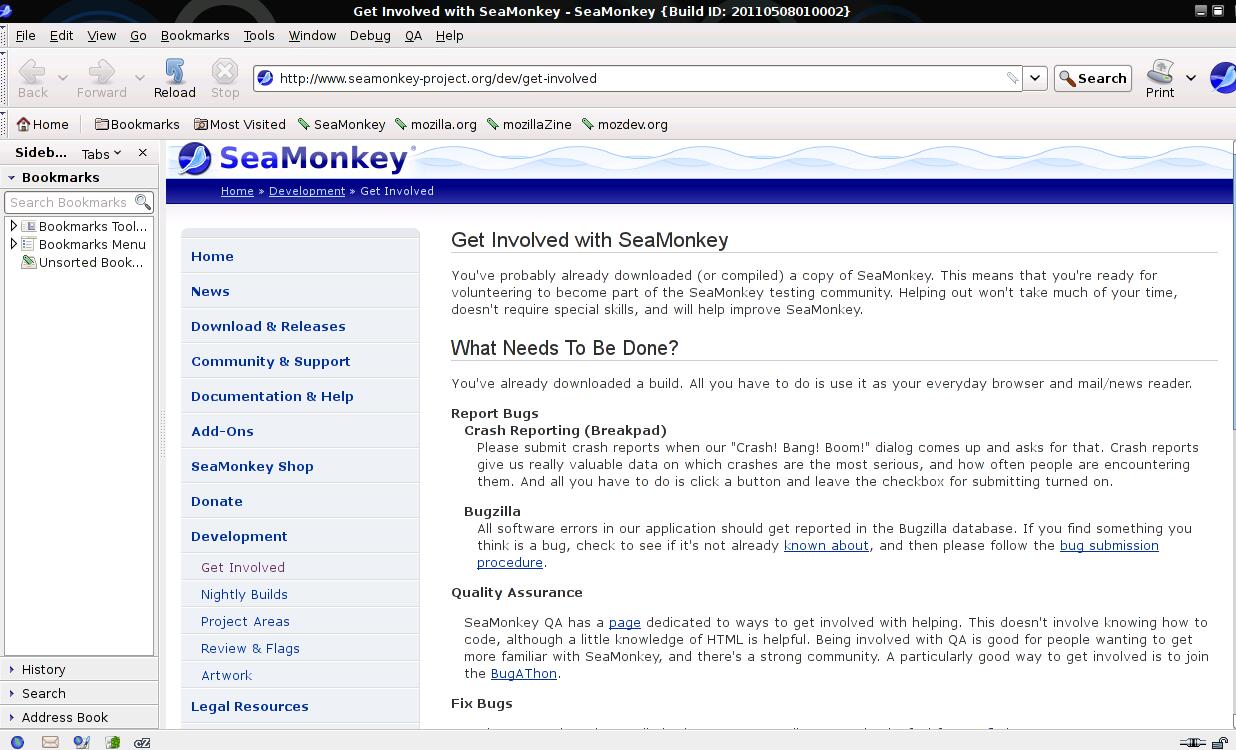Follow the Home breadcrumb link
The width and height of the screenshot is (1236, 750).
pyautogui.click(x=237, y=191)
